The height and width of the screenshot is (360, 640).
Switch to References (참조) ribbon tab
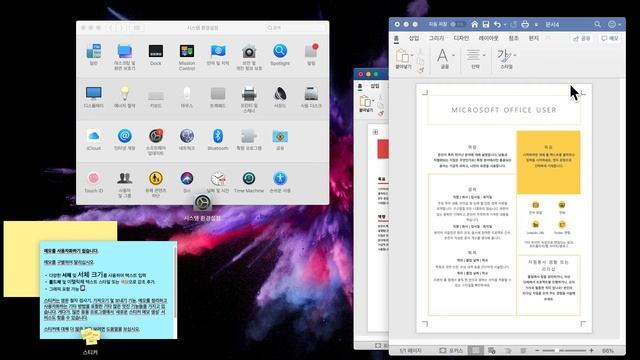click(x=513, y=38)
